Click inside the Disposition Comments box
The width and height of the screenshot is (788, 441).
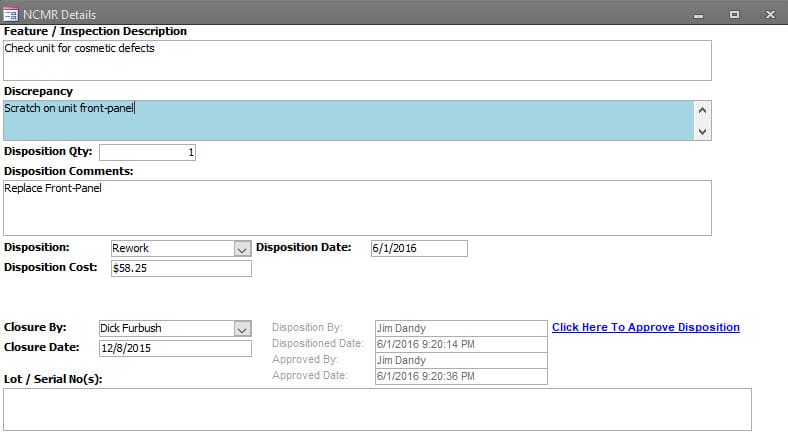click(x=357, y=208)
